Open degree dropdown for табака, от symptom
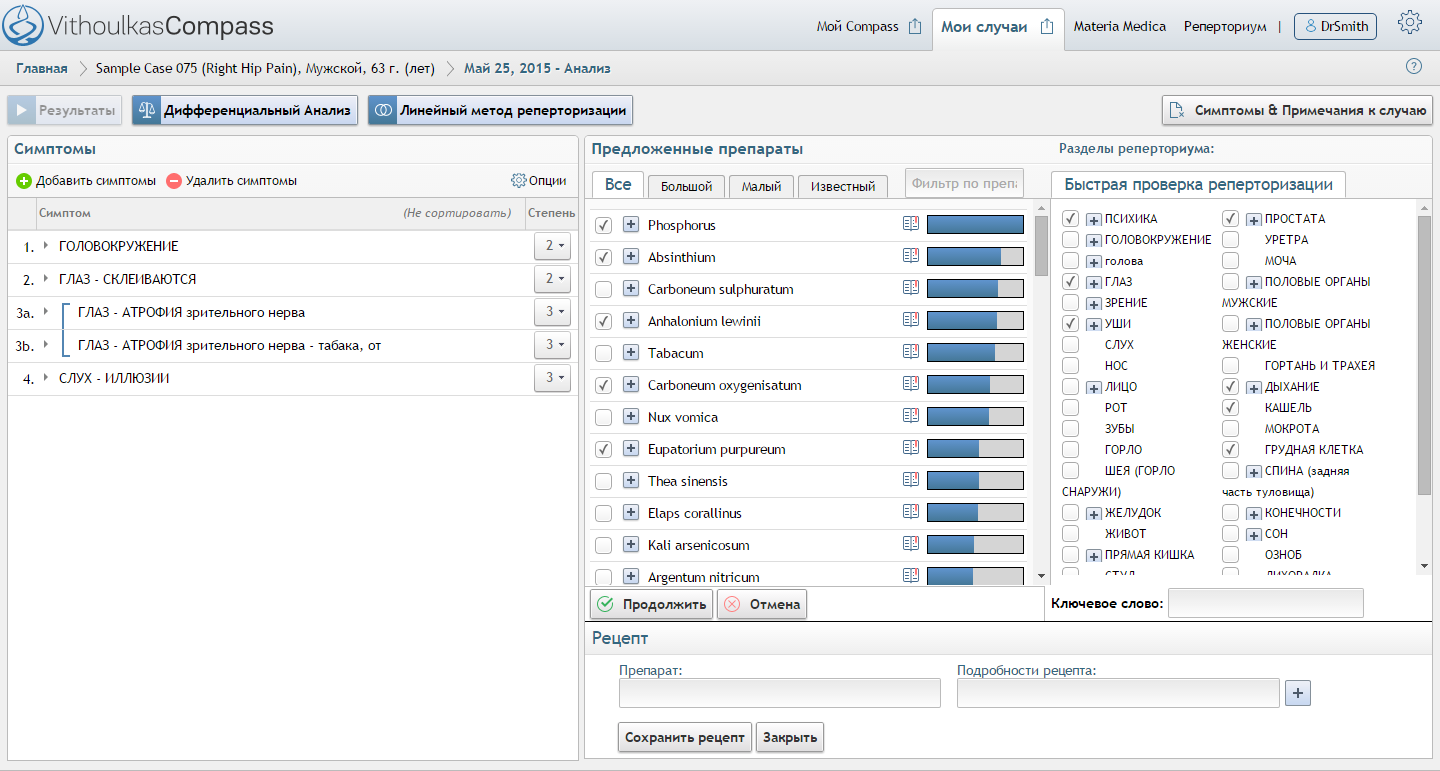 click(x=553, y=344)
